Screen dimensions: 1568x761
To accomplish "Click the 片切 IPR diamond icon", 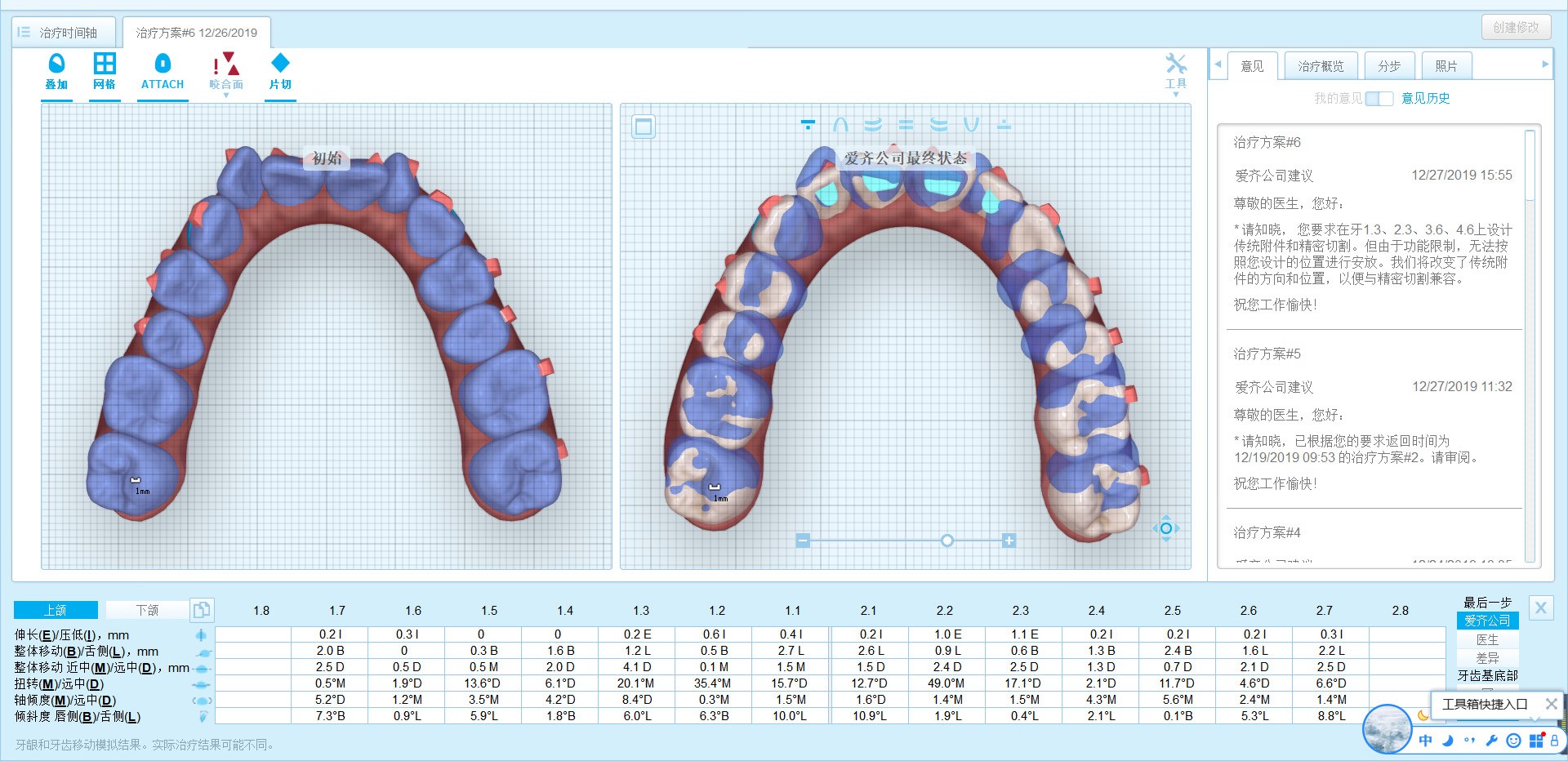I will click(280, 71).
